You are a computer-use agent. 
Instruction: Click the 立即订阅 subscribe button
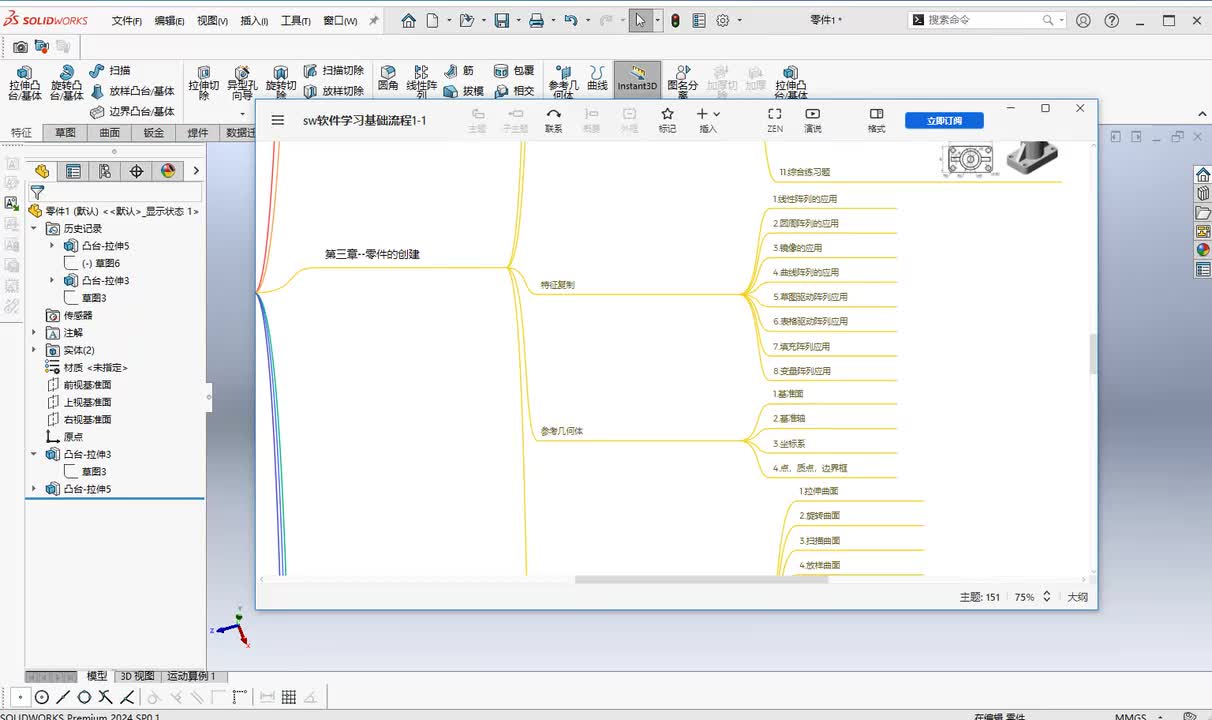[x=944, y=120]
